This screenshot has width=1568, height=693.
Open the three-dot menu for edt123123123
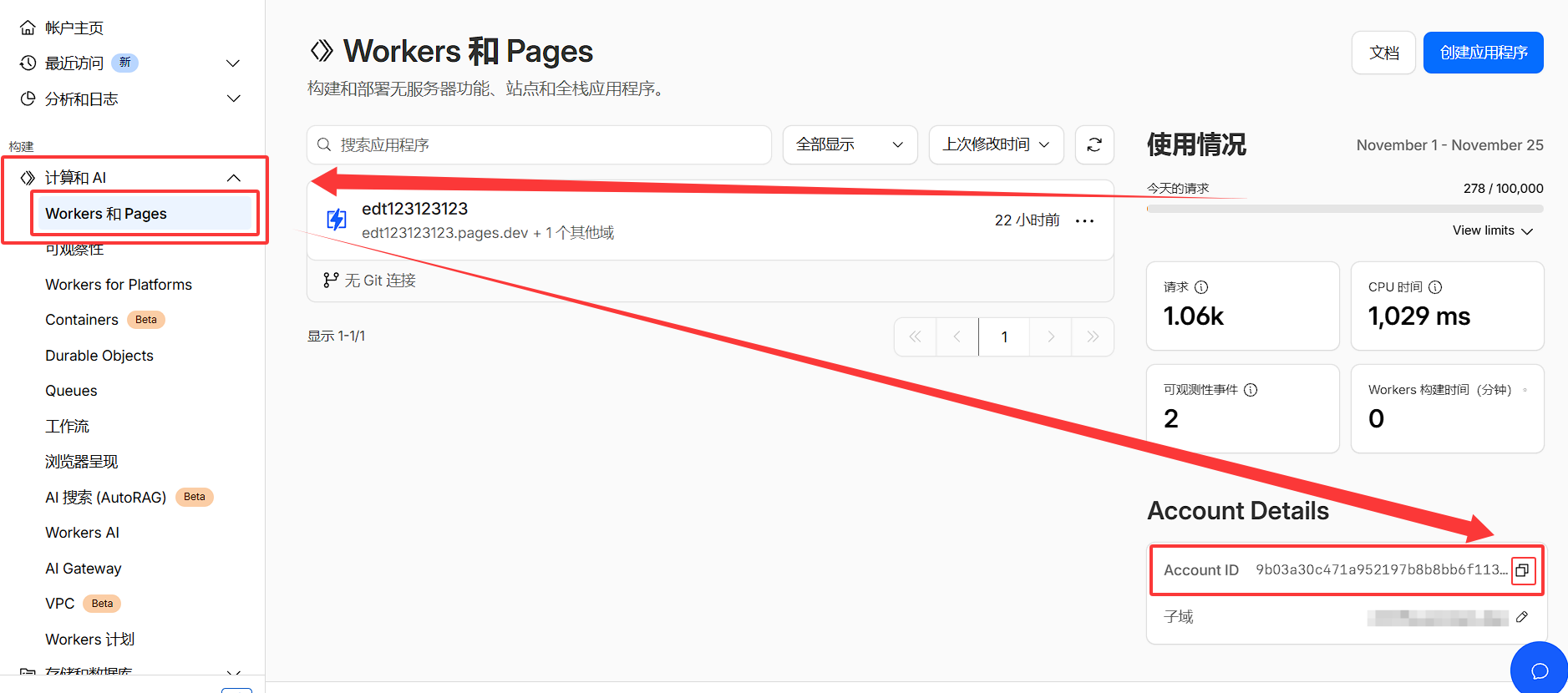[x=1084, y=221]
